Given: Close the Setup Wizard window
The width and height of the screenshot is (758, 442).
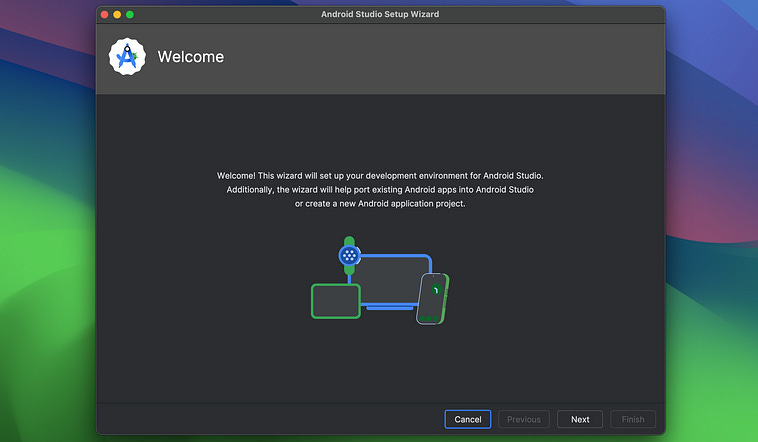Looking at the screenshot, I should pyautogui.click(x=104, y=15).
